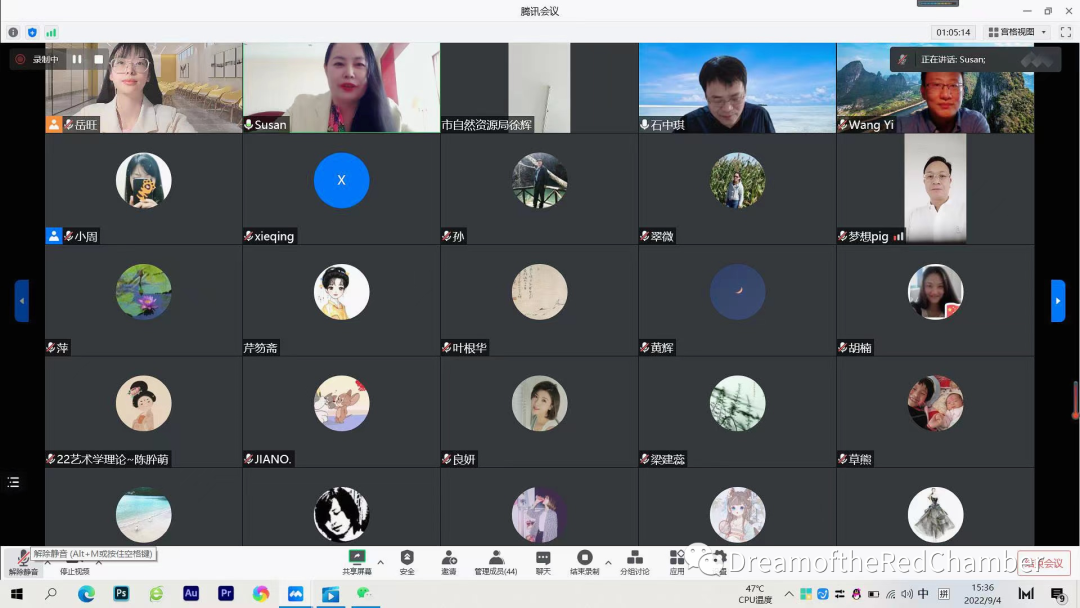Open the Apps (应用) icon
The width and height of the screenshot is (1080, 608).
pos(677,561)
